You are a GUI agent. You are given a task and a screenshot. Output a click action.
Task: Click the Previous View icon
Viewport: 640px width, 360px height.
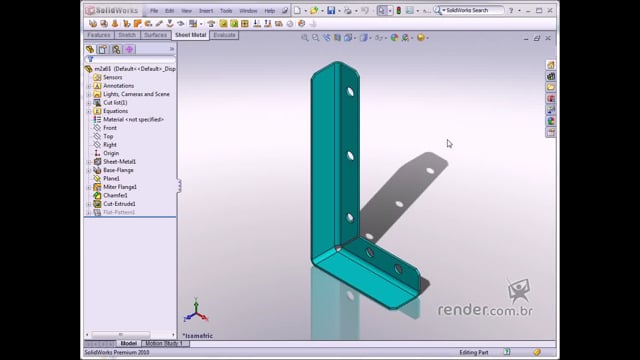pos(327,38)
